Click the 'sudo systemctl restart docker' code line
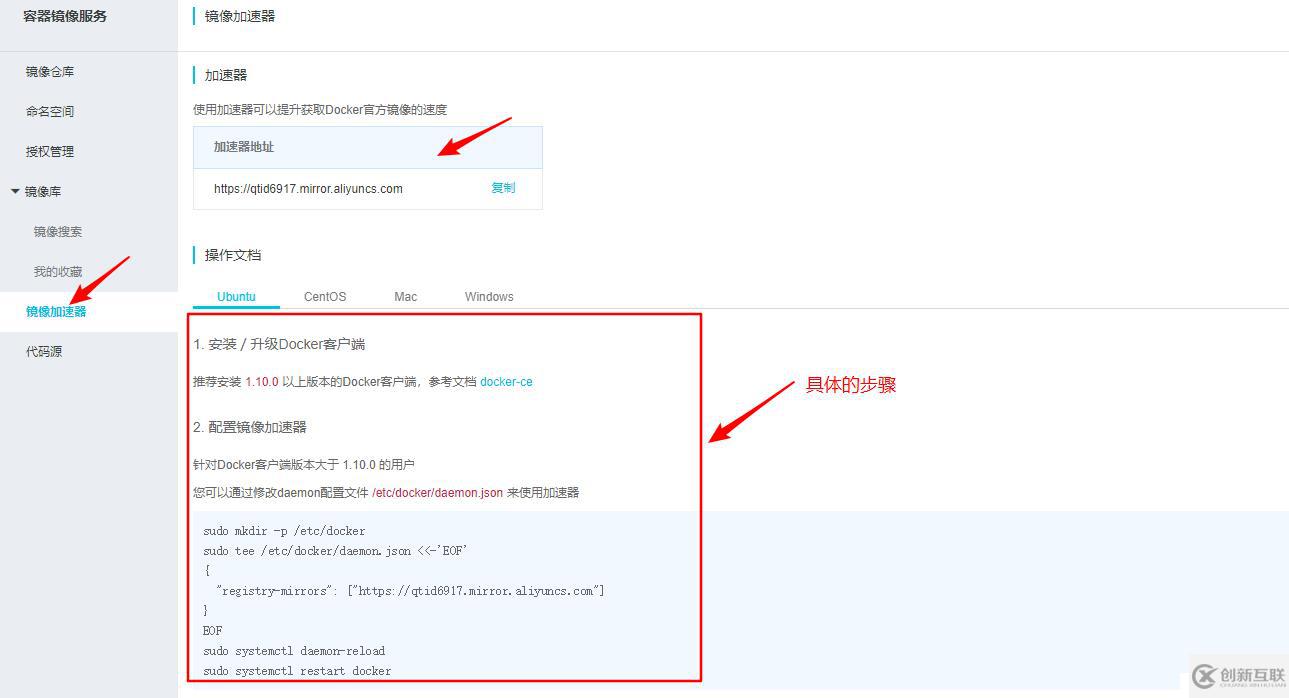 point(297,671)
